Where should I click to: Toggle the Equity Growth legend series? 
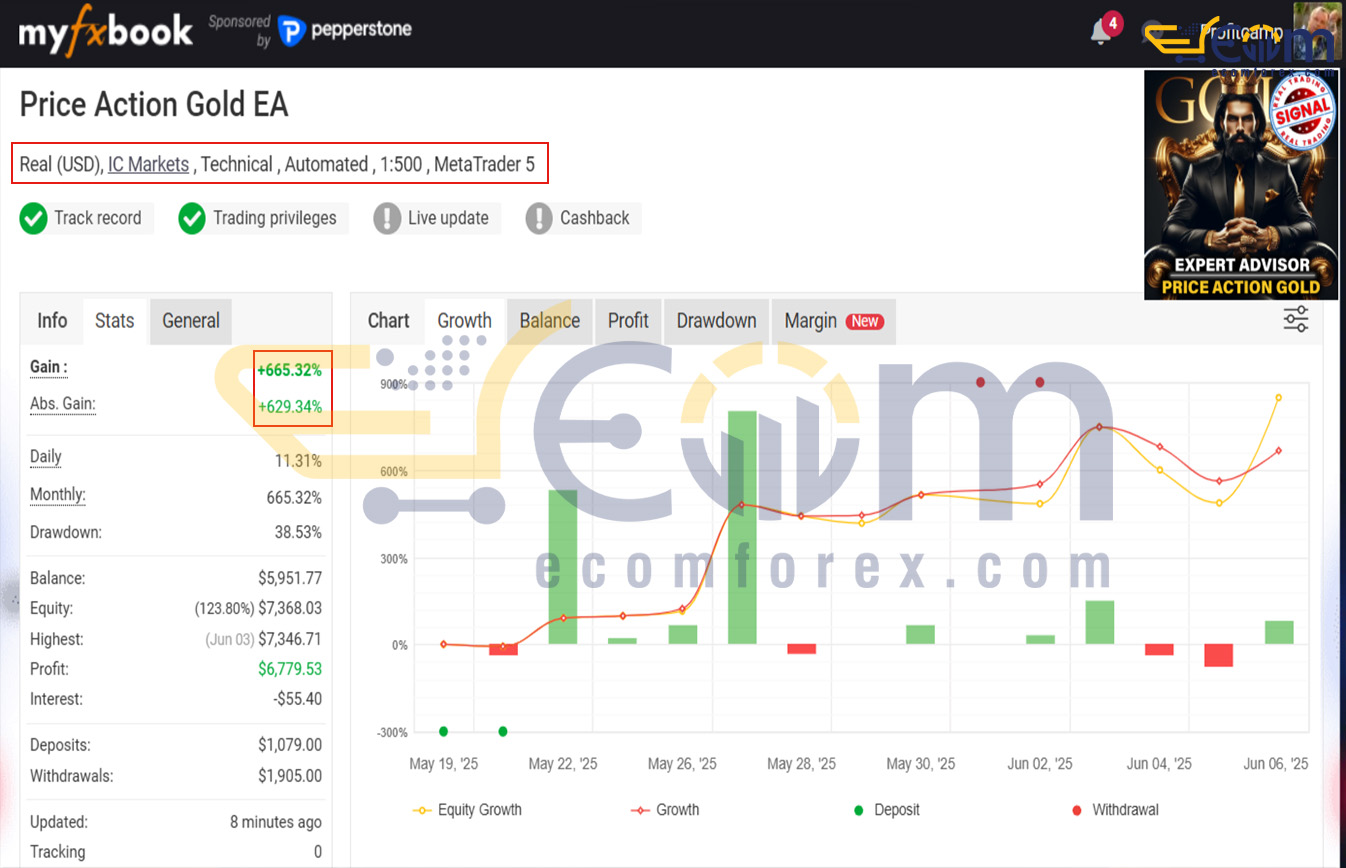(468, 810)
